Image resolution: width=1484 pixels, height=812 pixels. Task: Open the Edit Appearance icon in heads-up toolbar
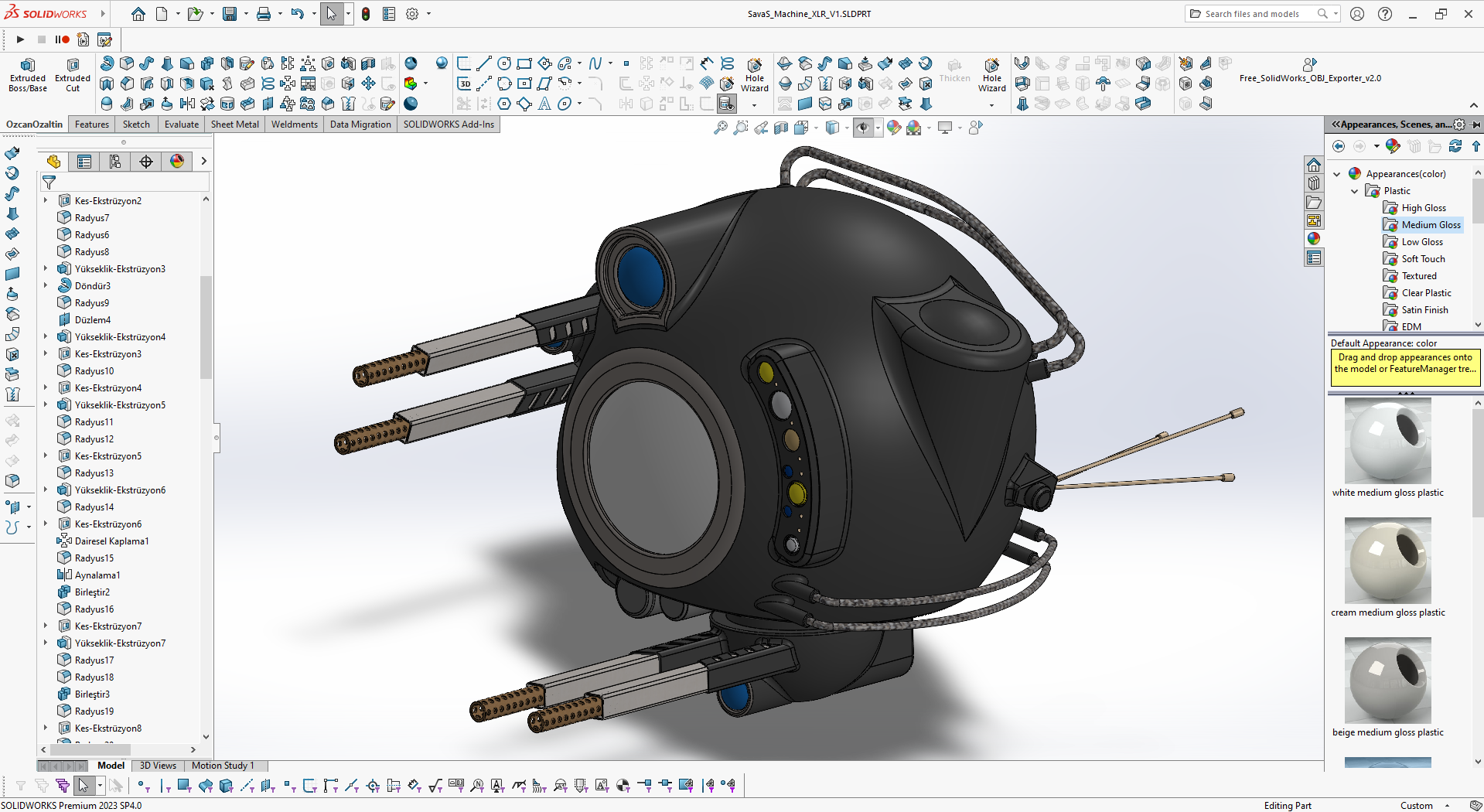(894, 128)
